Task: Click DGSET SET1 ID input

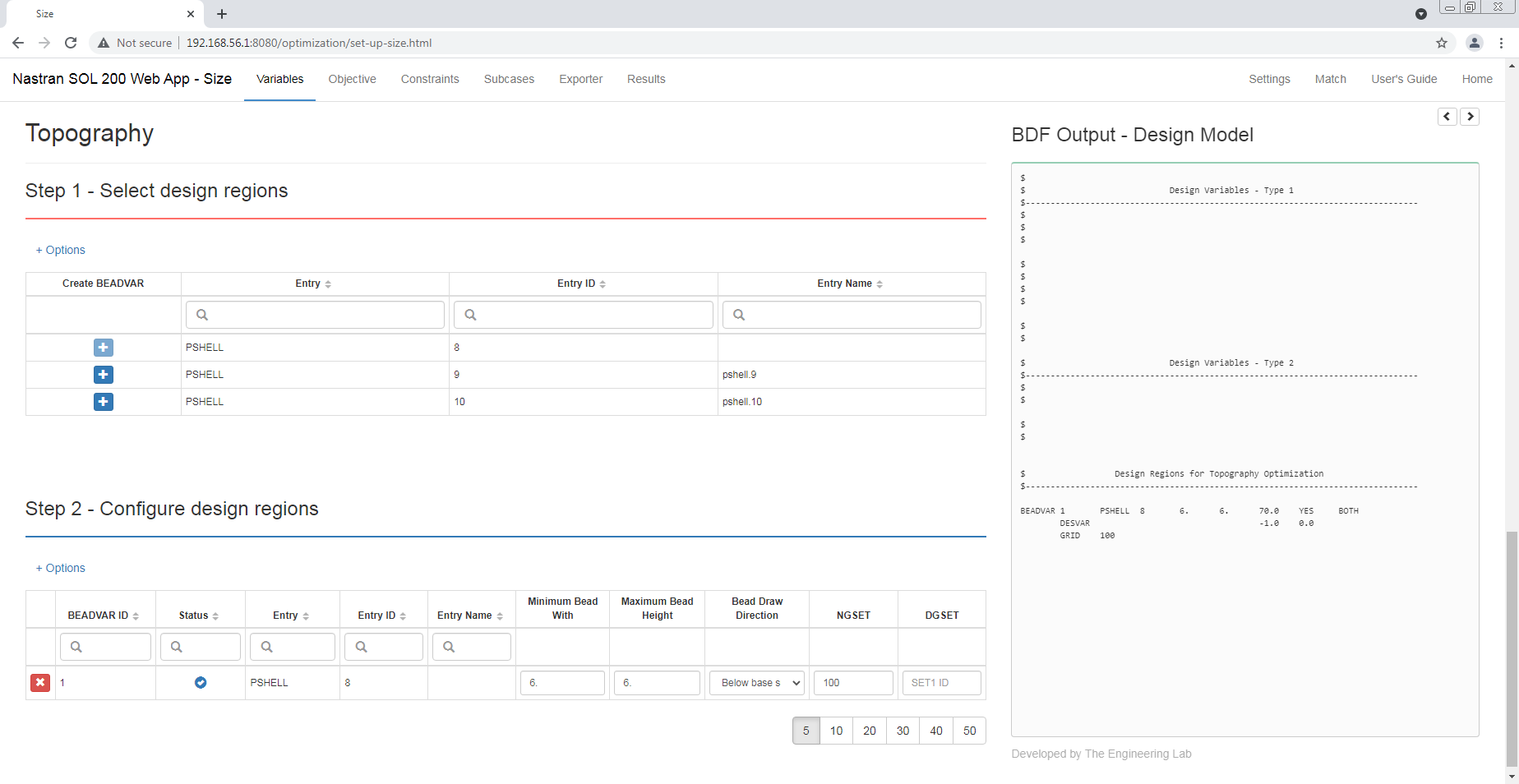Action: coord(942,683)
